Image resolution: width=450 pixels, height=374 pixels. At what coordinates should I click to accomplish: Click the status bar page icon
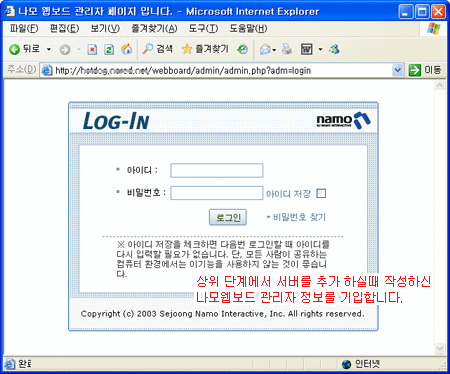pos(10,364)
